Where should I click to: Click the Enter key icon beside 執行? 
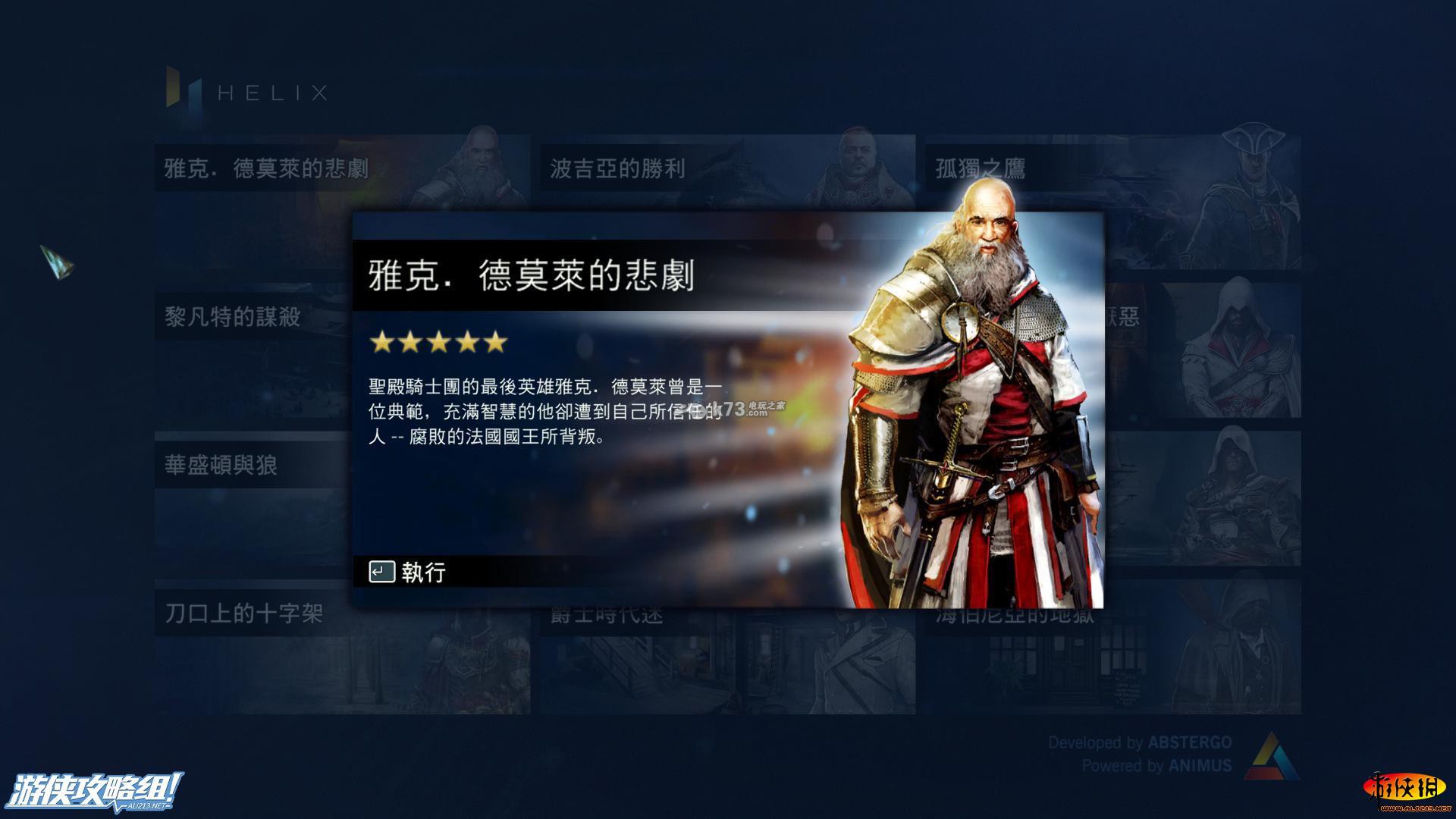click(x=381, y=572)
